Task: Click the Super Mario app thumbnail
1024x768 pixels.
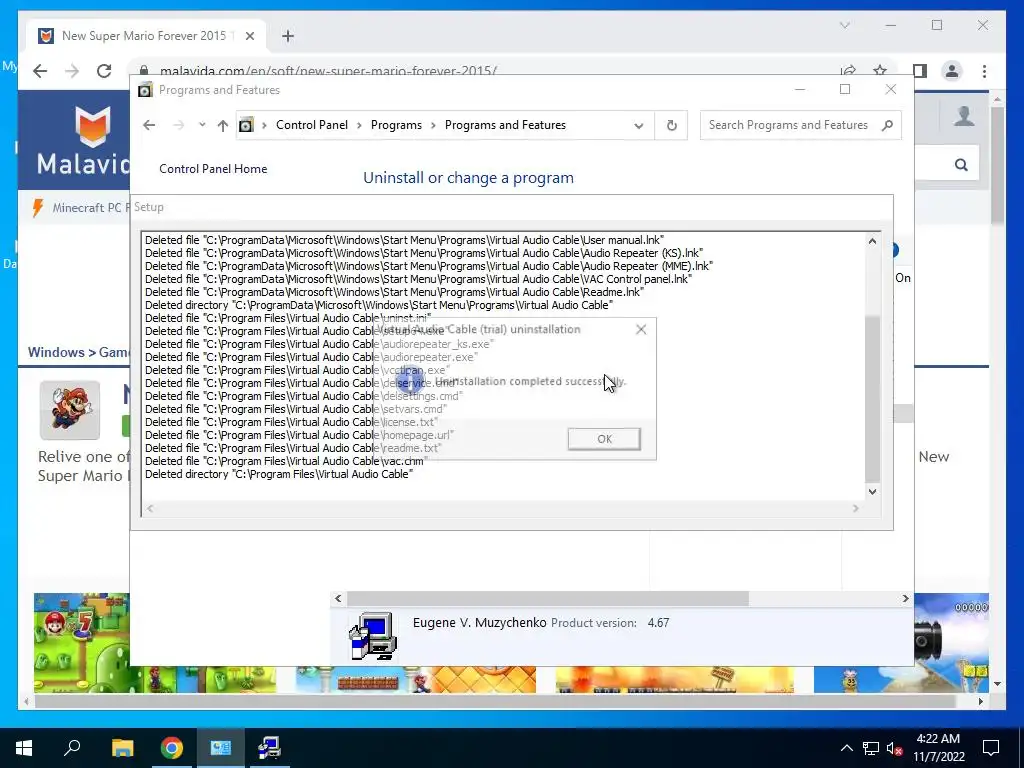Action: 70,410
